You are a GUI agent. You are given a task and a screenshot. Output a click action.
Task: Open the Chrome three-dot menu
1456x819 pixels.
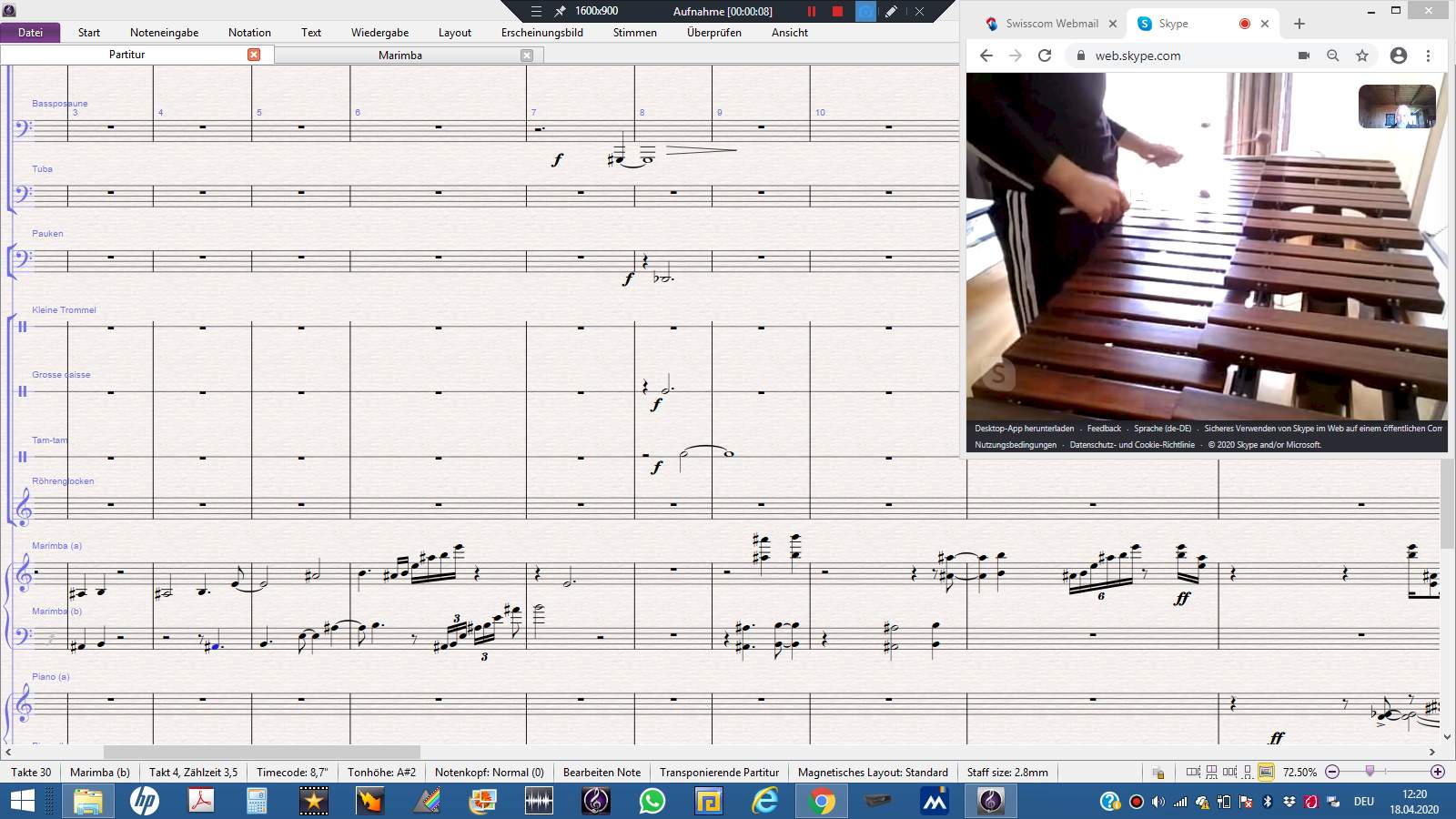(x=1428, y=56)
